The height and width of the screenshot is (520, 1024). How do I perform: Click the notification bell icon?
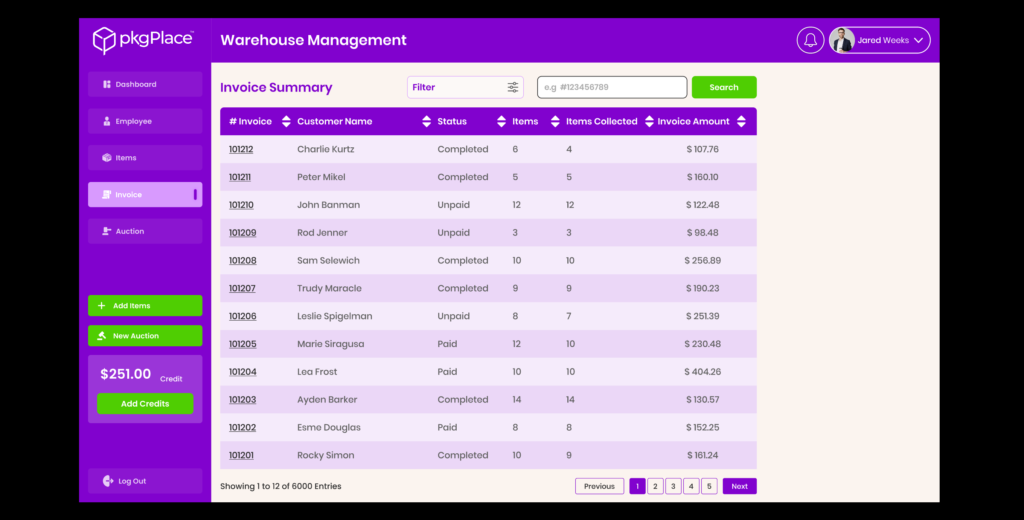[x=810, y=40]
